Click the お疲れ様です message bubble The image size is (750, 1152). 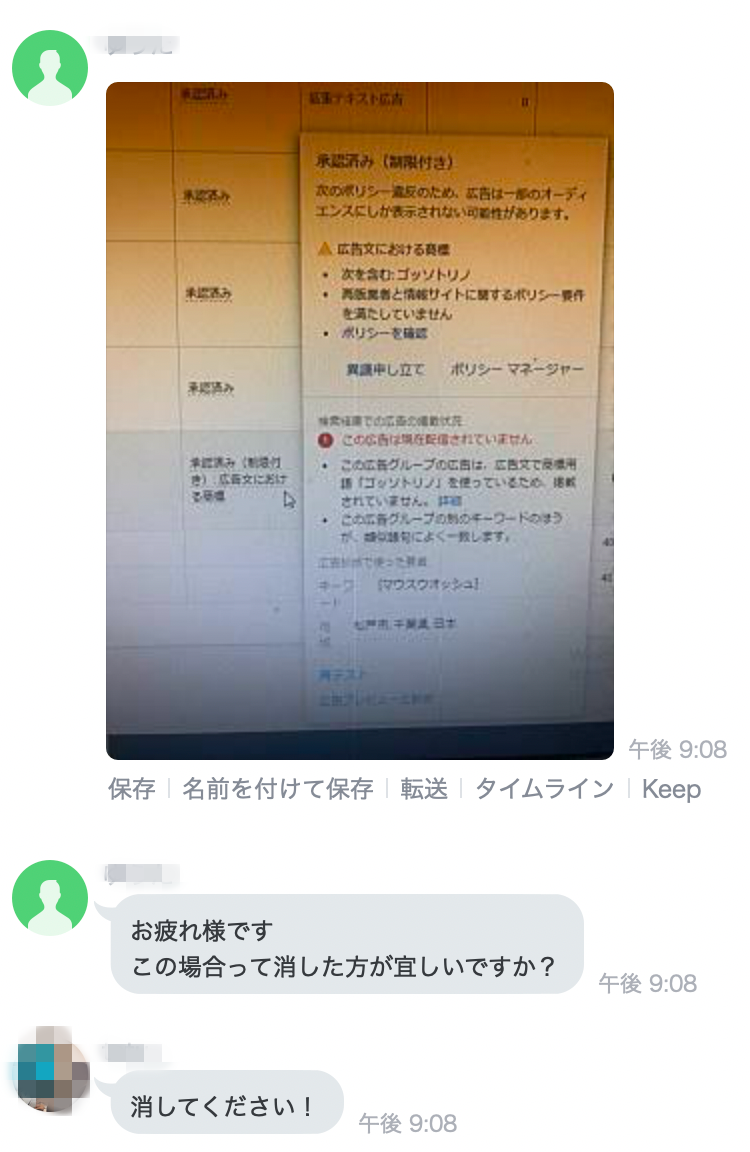click(347, 944)
